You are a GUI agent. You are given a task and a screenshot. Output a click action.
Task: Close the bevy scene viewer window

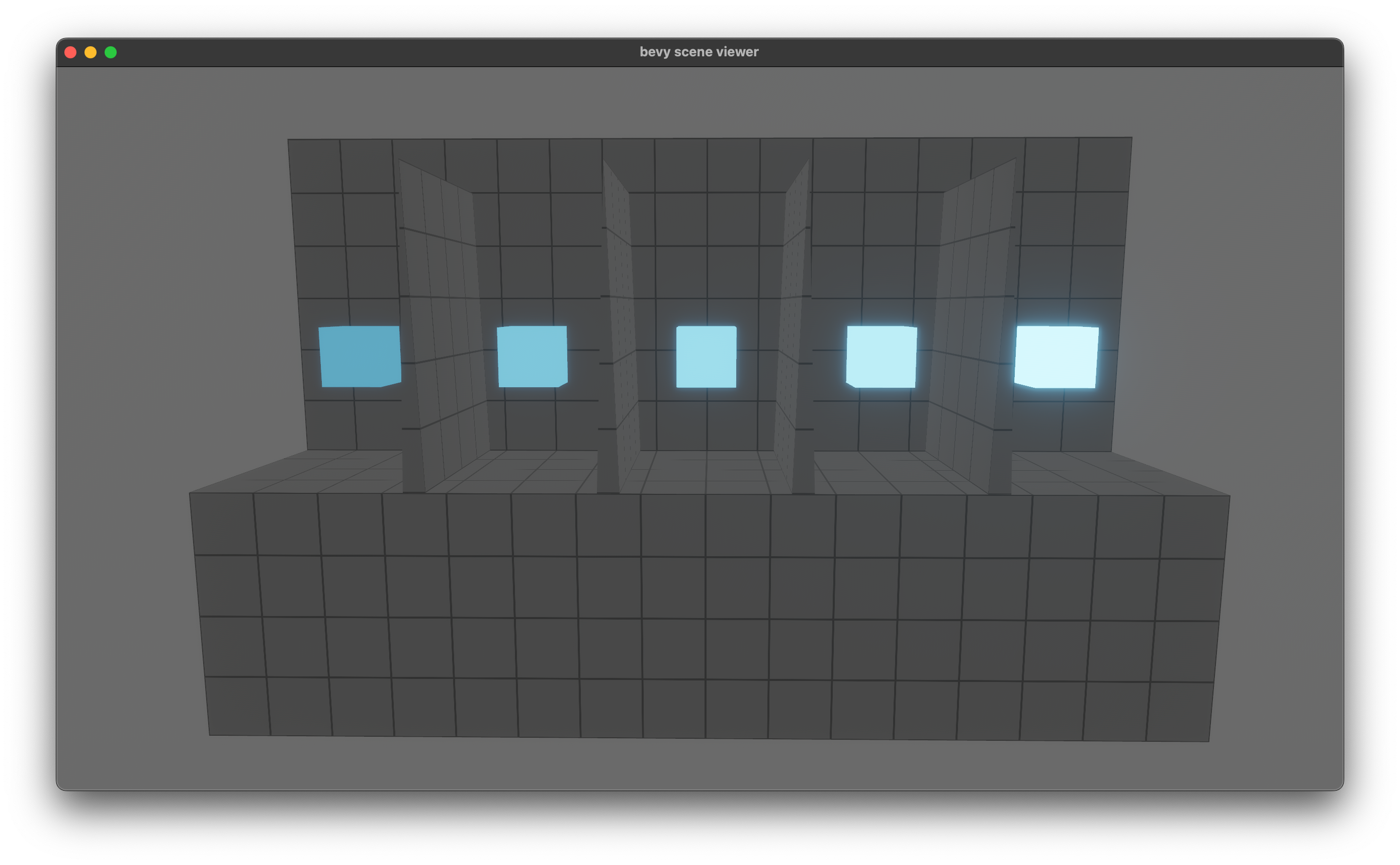pos(70,52)
